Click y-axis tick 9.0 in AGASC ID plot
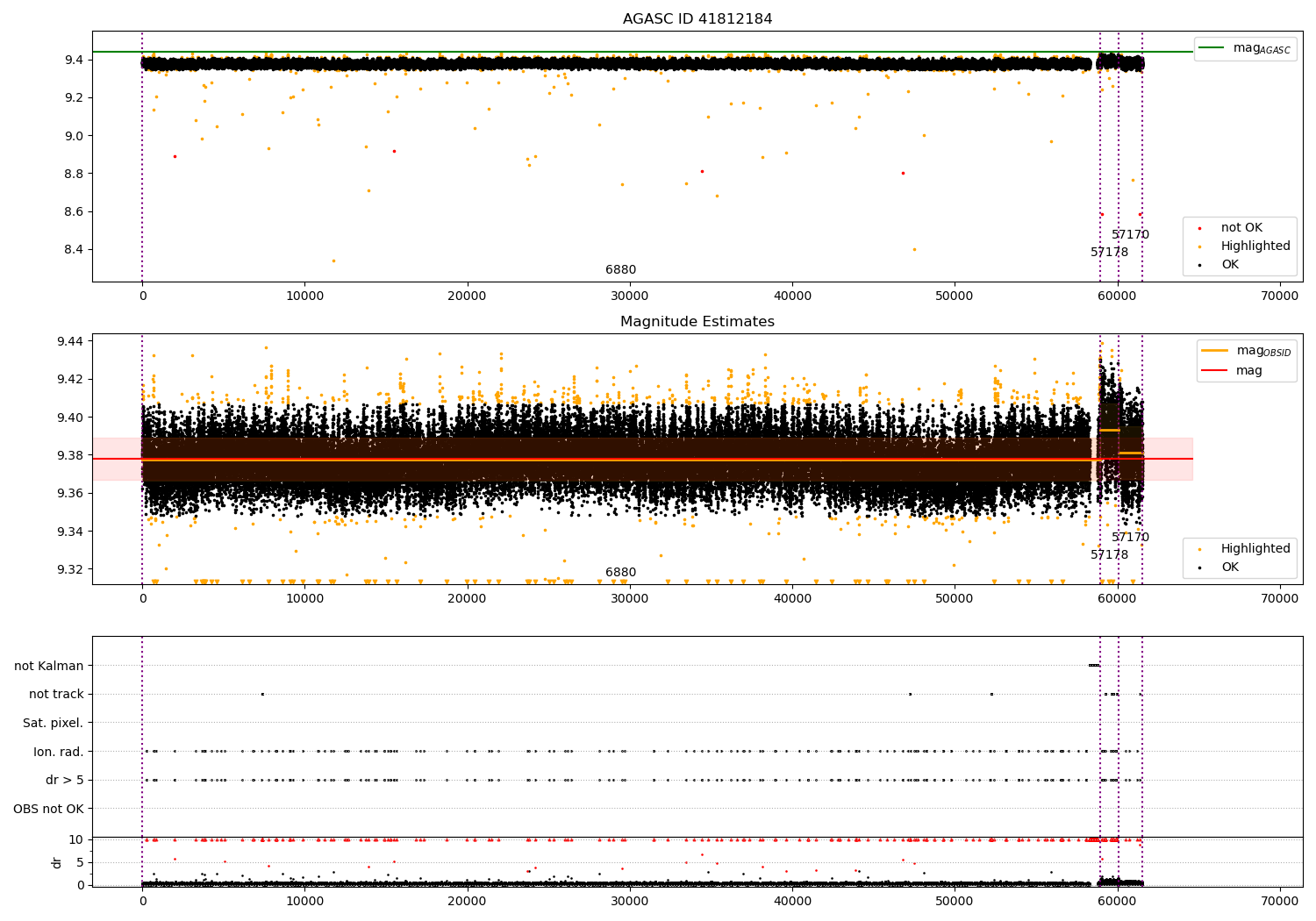 (75, 136)
